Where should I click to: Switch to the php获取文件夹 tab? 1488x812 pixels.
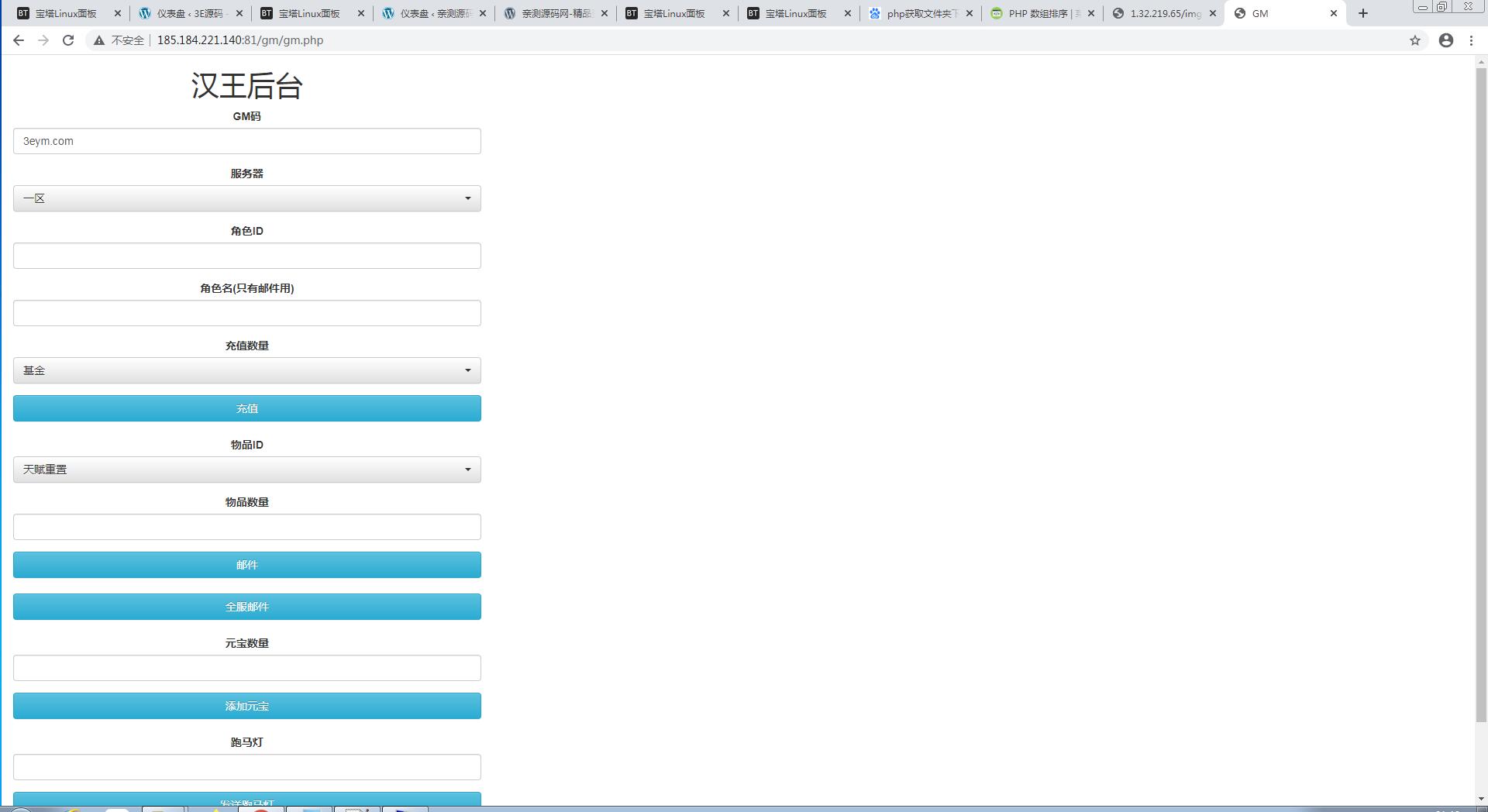(x=921, y=13)
